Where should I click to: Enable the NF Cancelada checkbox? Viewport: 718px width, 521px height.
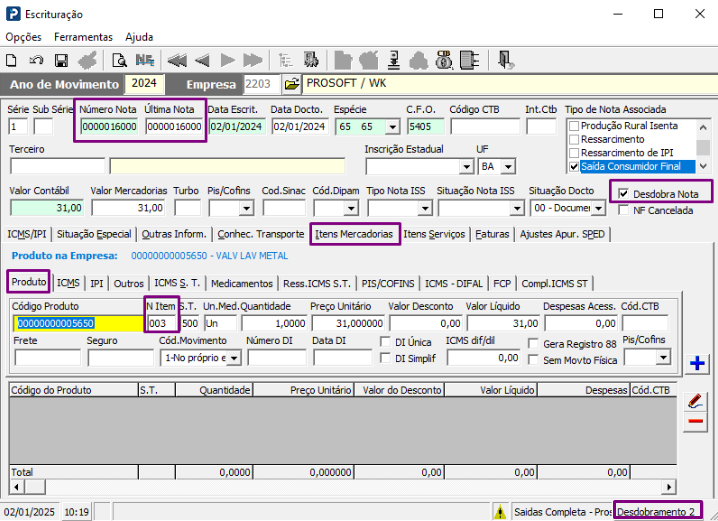coord(623,210)
